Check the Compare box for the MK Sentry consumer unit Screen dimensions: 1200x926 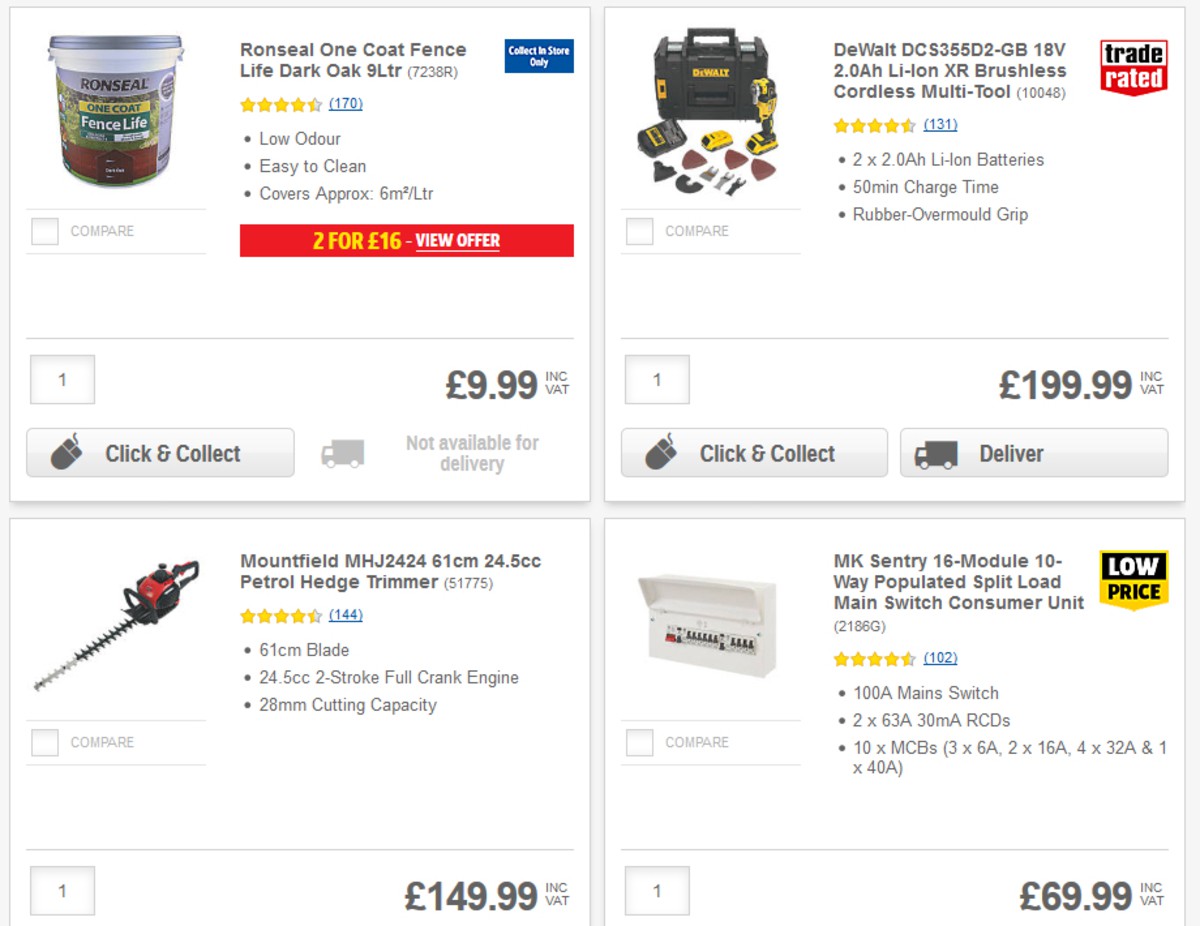click(x=638, y=742)
